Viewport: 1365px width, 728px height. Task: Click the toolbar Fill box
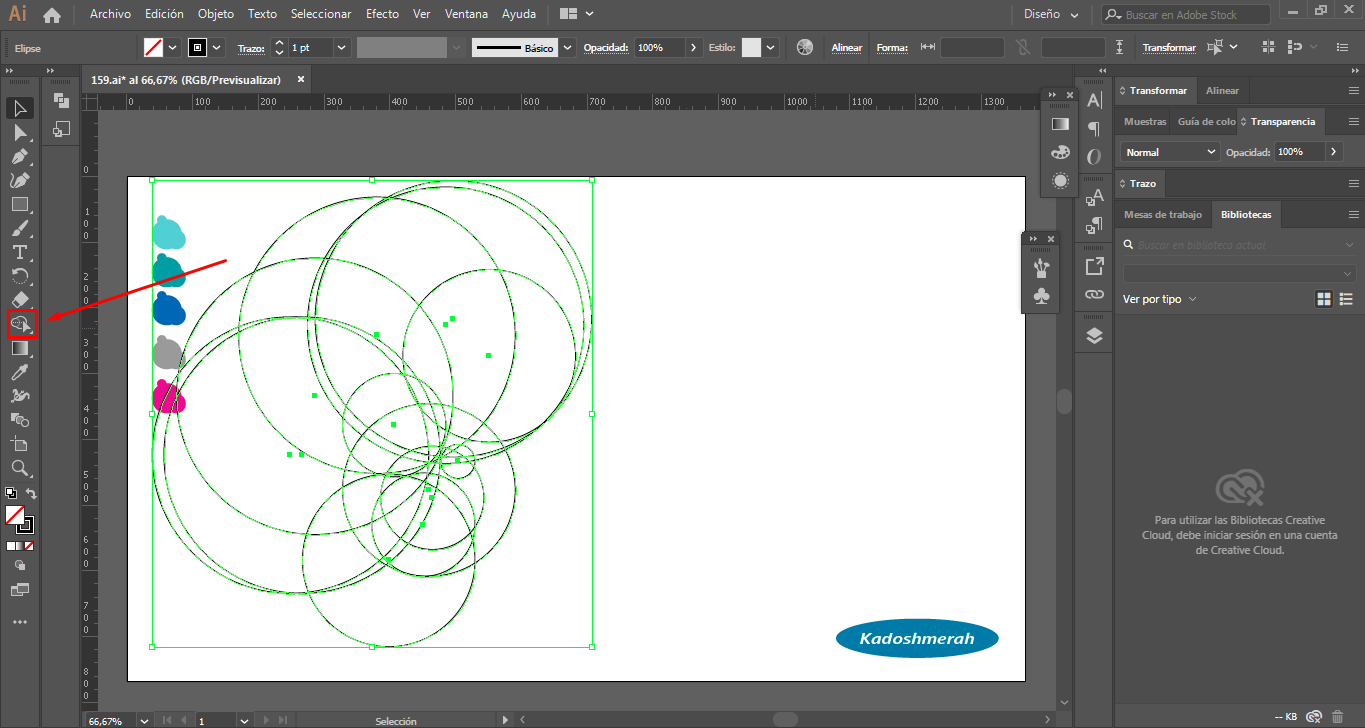(15, 515)
